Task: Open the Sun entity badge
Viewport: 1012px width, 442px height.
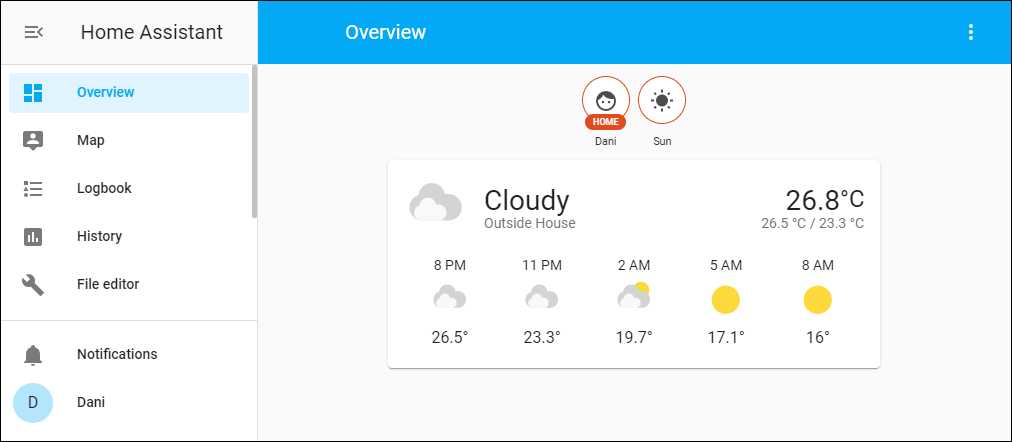Action: click(x=662, y=101)
